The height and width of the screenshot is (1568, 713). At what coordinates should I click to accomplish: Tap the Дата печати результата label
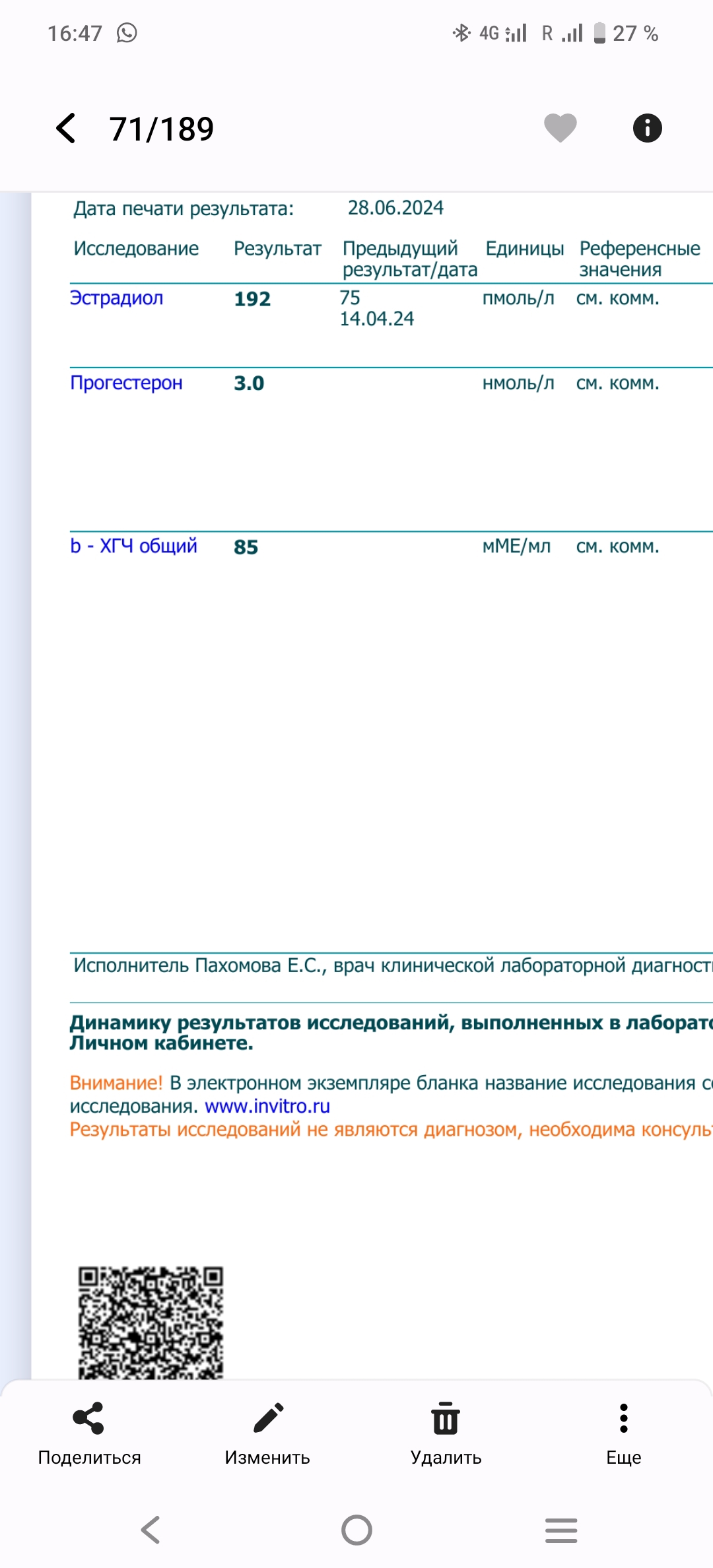pyautogui.click(x=184, y=209)
